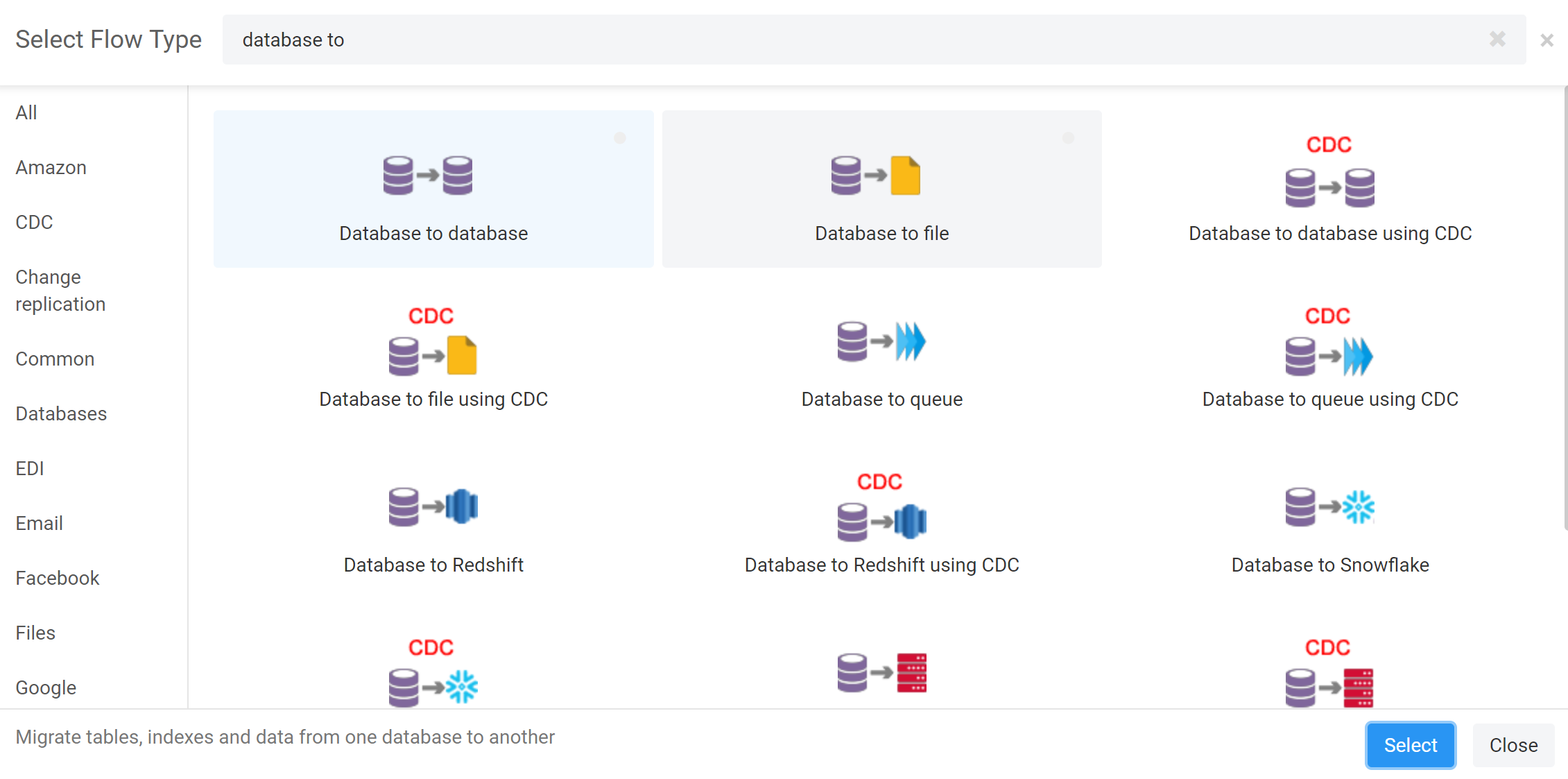The height and width of the screenshot is (779, 1568).
Task: Clear the search field with the X
Action: [1497, 40]
